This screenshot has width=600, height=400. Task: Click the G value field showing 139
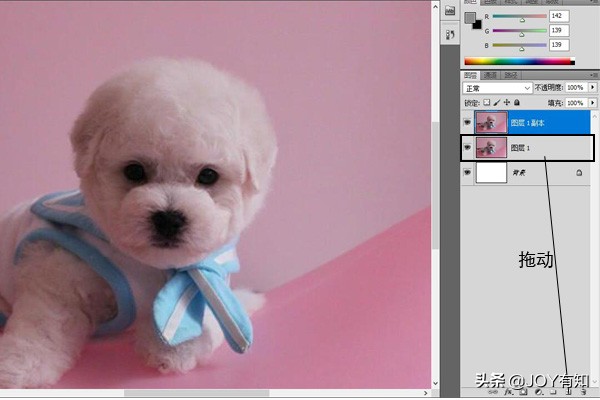559,31
